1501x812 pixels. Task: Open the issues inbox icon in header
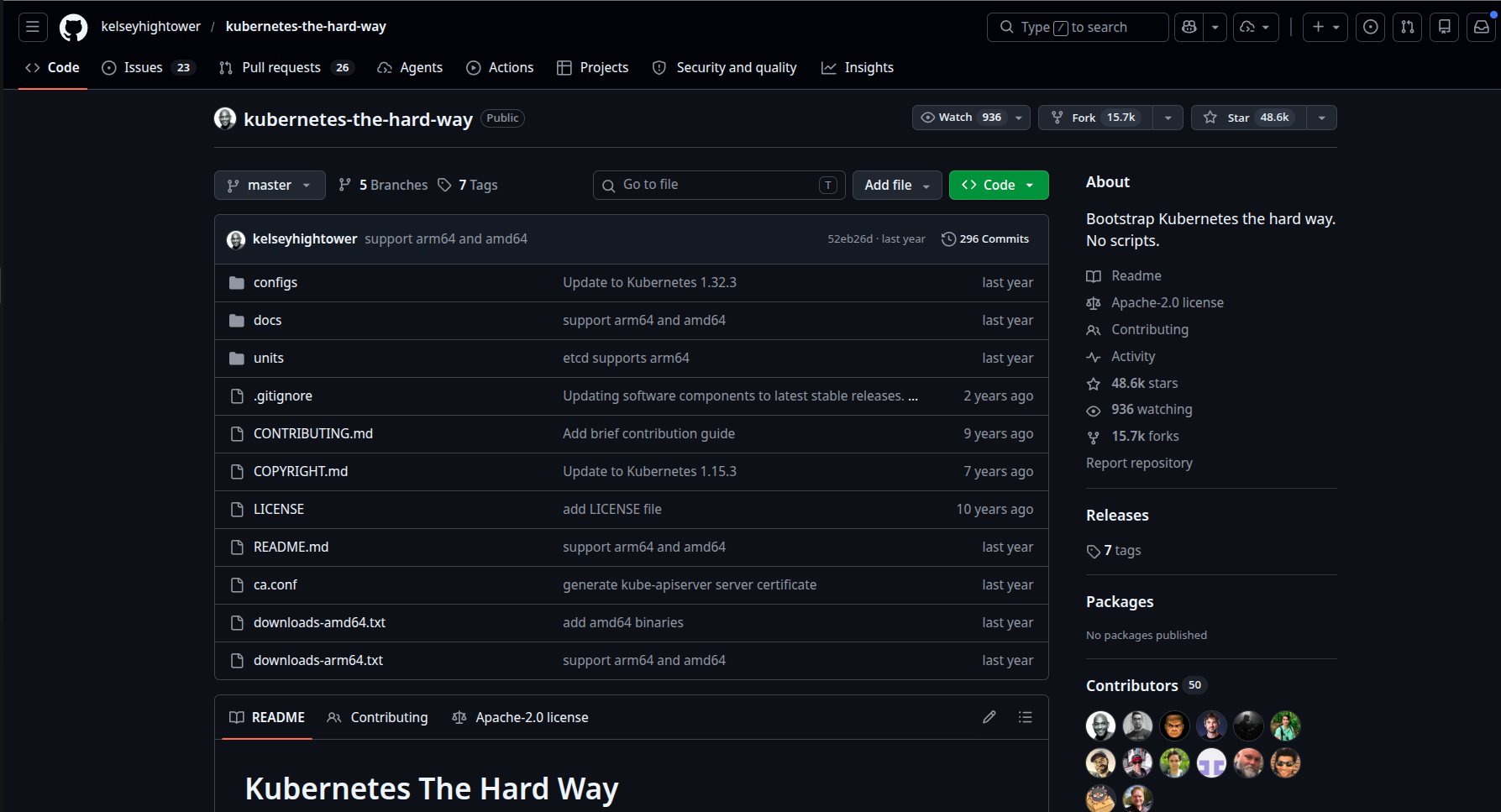pyautogui.click(x=1371, y=27)
